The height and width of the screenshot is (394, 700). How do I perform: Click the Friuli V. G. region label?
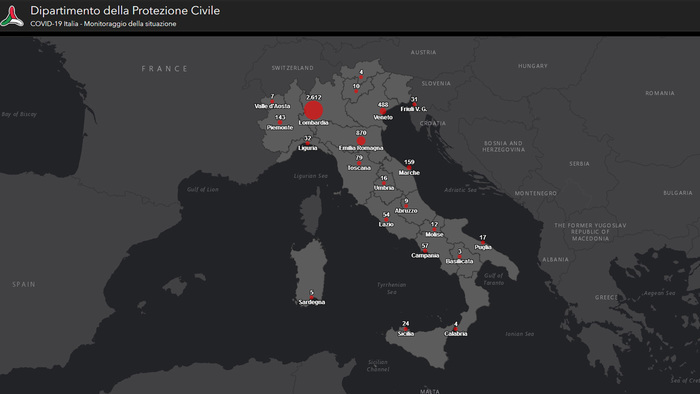click(x=413, y=109)
